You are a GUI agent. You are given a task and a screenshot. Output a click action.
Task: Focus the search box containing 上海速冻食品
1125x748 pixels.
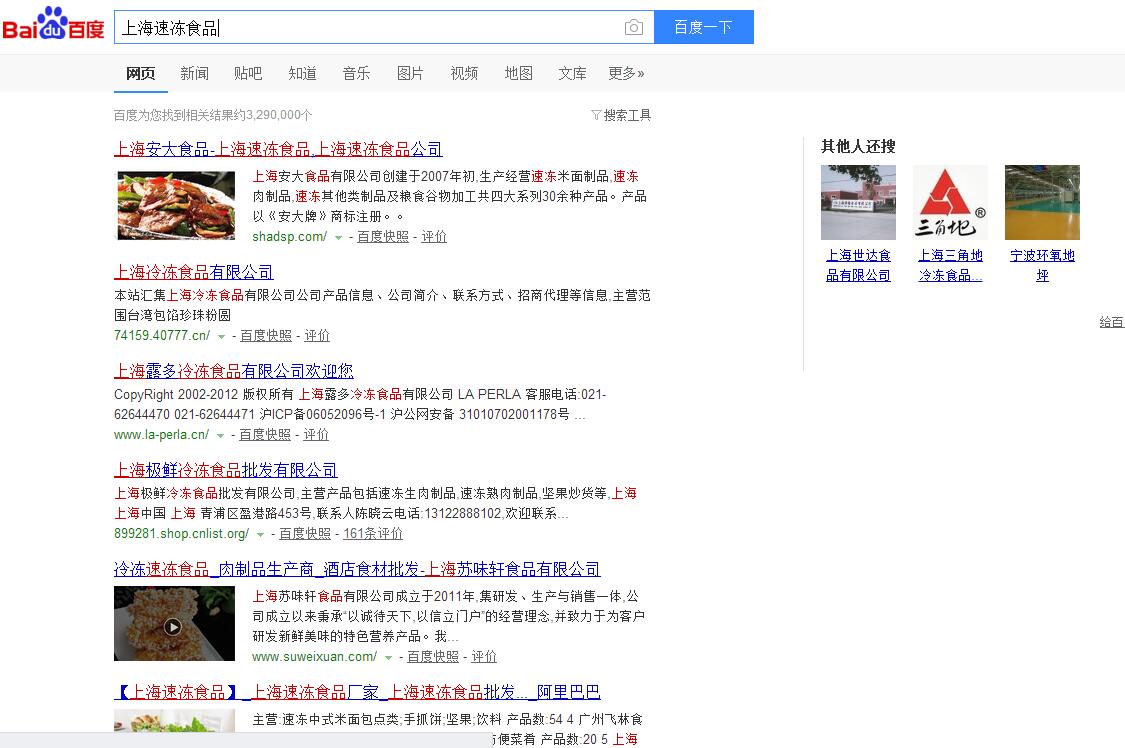(384, 27)
